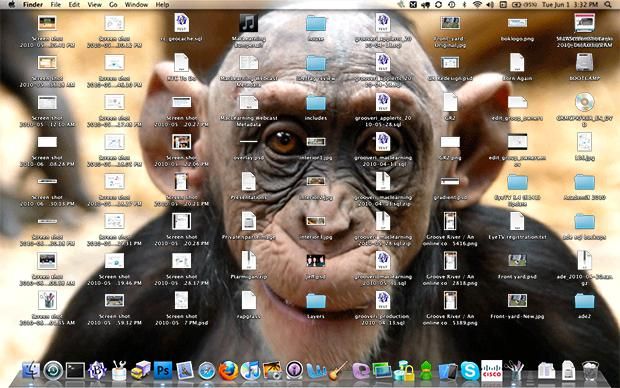
Task: Open Finder from the Dock
Action: [x=31, y=371]
